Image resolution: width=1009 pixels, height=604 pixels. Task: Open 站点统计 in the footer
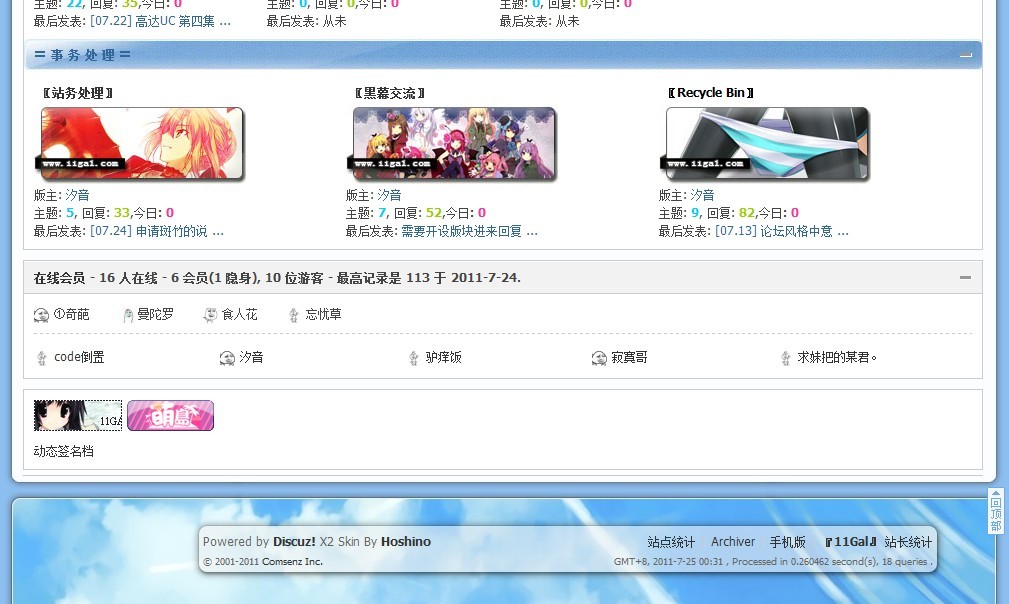coord(671,542)
